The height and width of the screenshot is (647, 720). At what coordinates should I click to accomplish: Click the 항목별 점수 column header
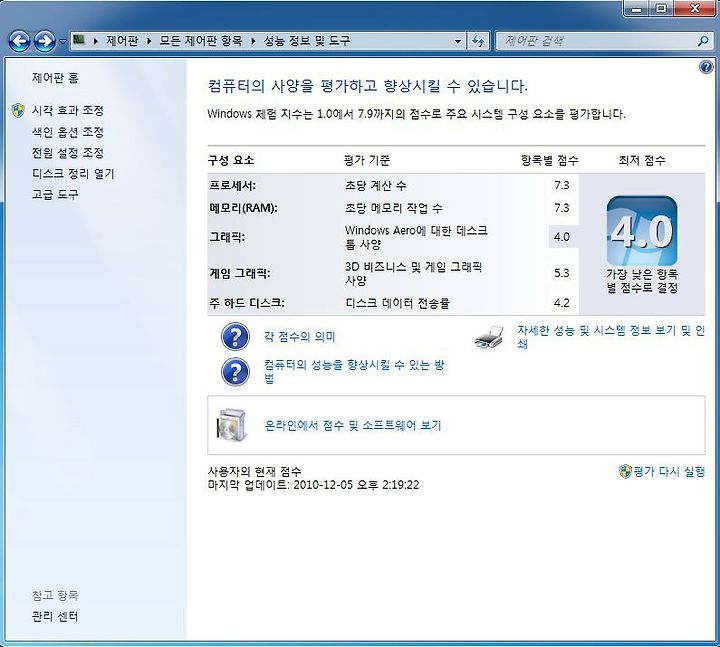(x=550, y=160)
